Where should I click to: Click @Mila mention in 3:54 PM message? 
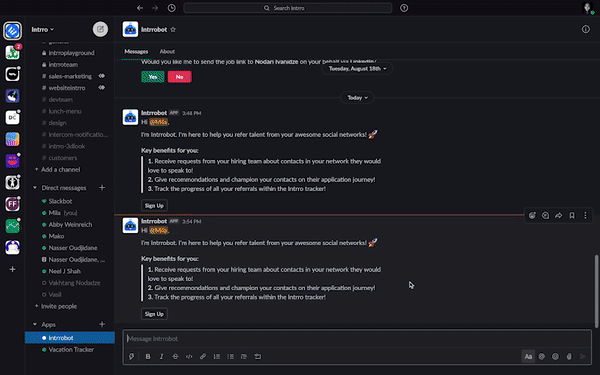click(158, 230)
